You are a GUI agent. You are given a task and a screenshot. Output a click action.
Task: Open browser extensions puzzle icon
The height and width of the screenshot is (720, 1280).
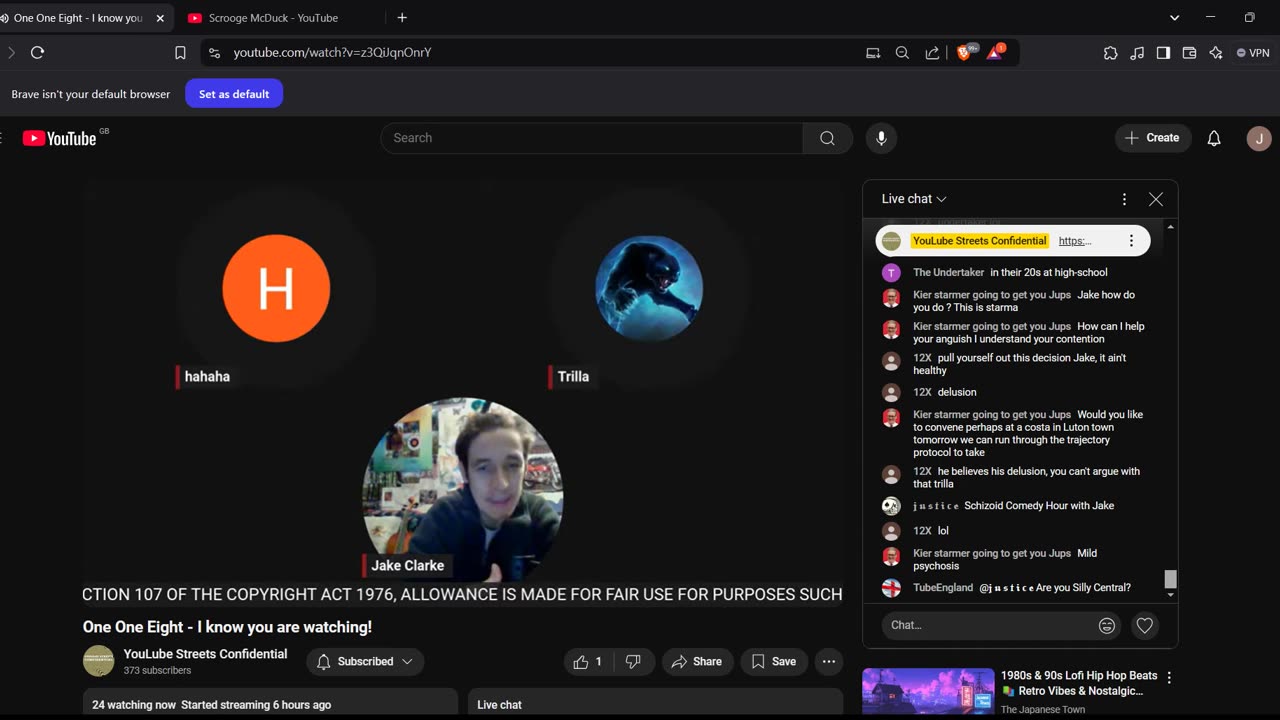1110,53
